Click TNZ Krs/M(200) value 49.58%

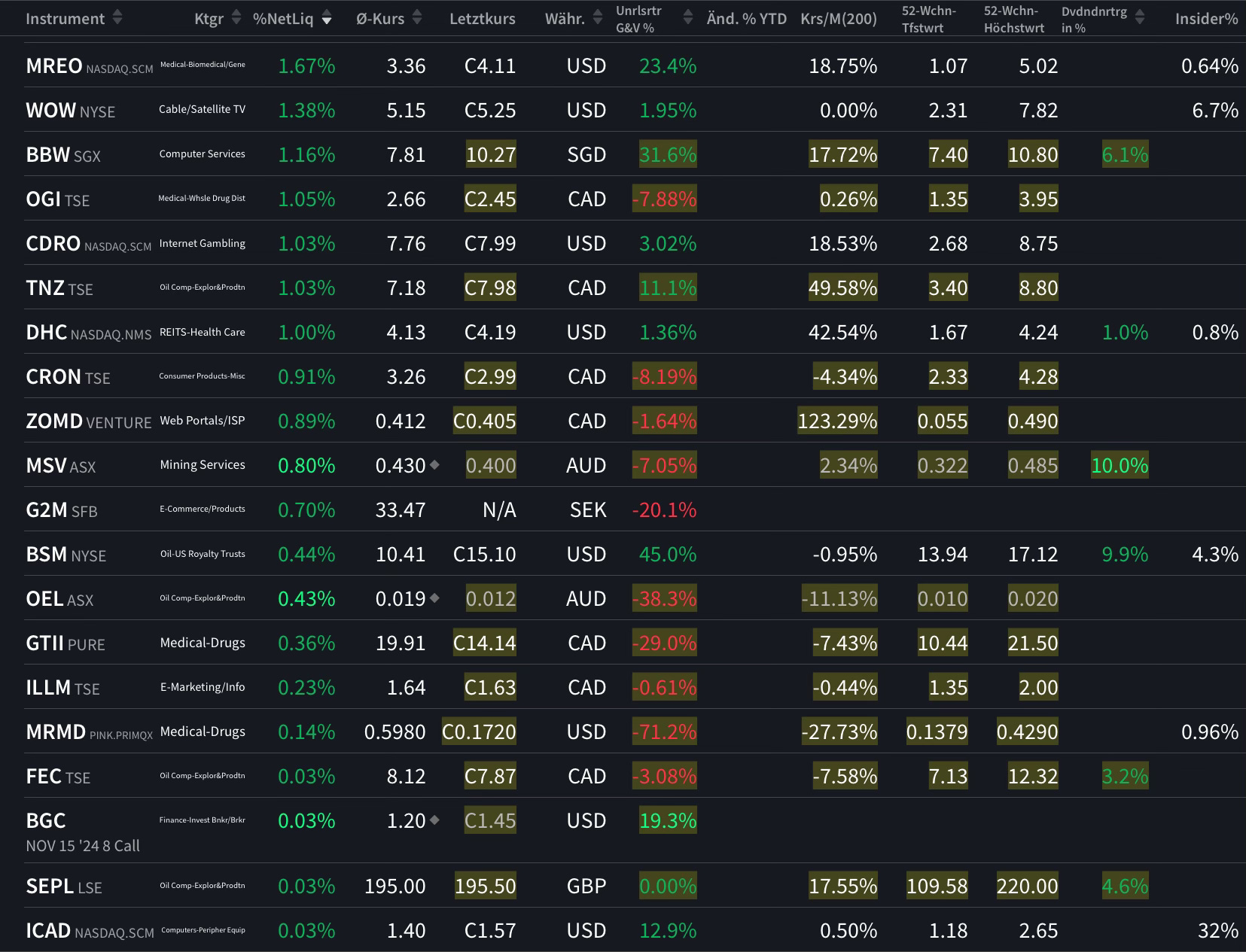(842, 288)
